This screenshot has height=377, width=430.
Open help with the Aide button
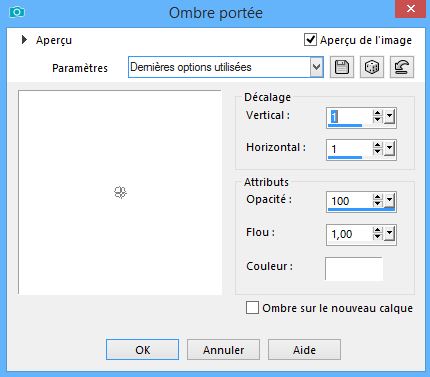[x=304, y=350]
